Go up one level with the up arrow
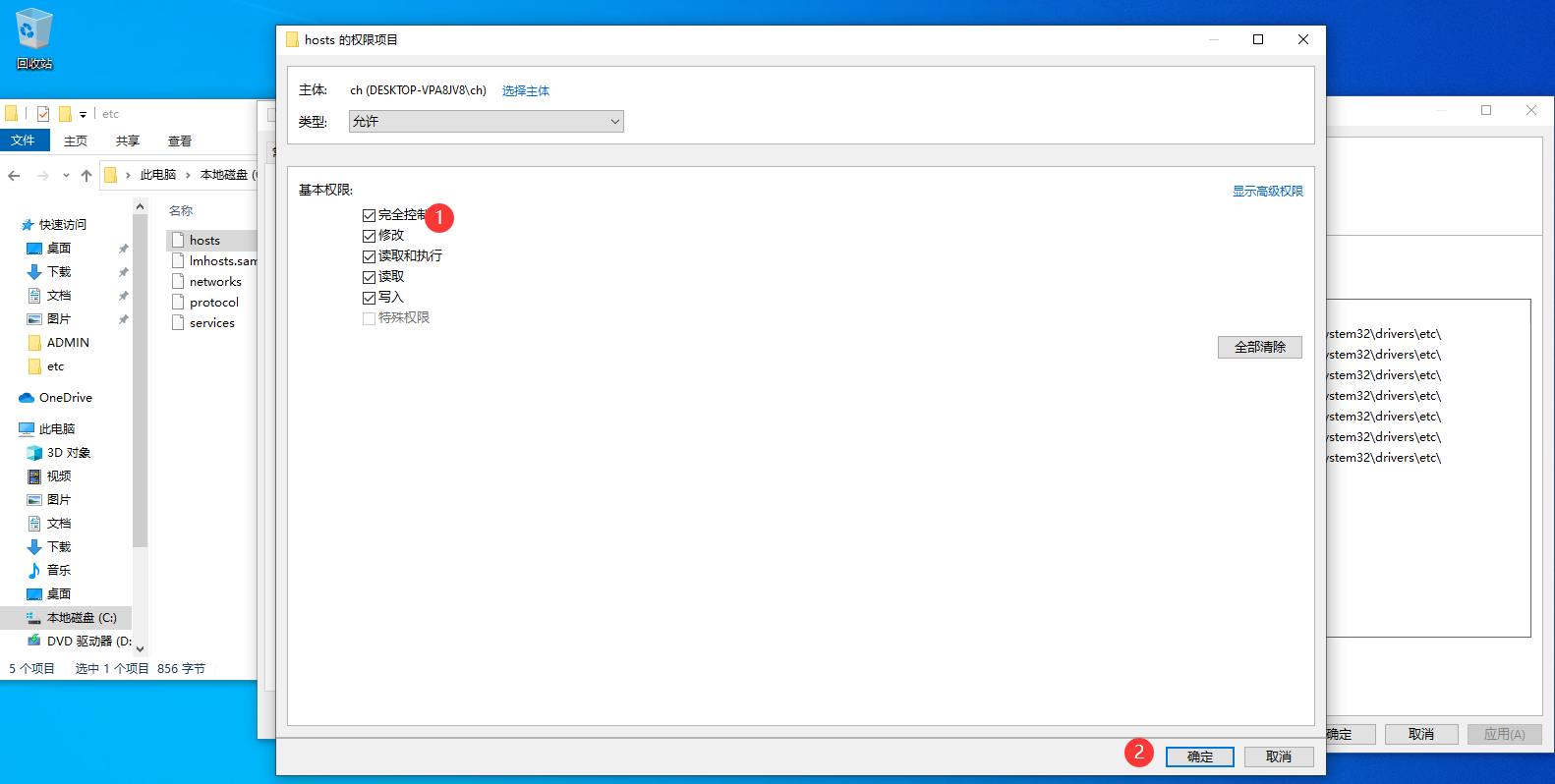Screen dimensions: 1555x784 pos(86,176)
